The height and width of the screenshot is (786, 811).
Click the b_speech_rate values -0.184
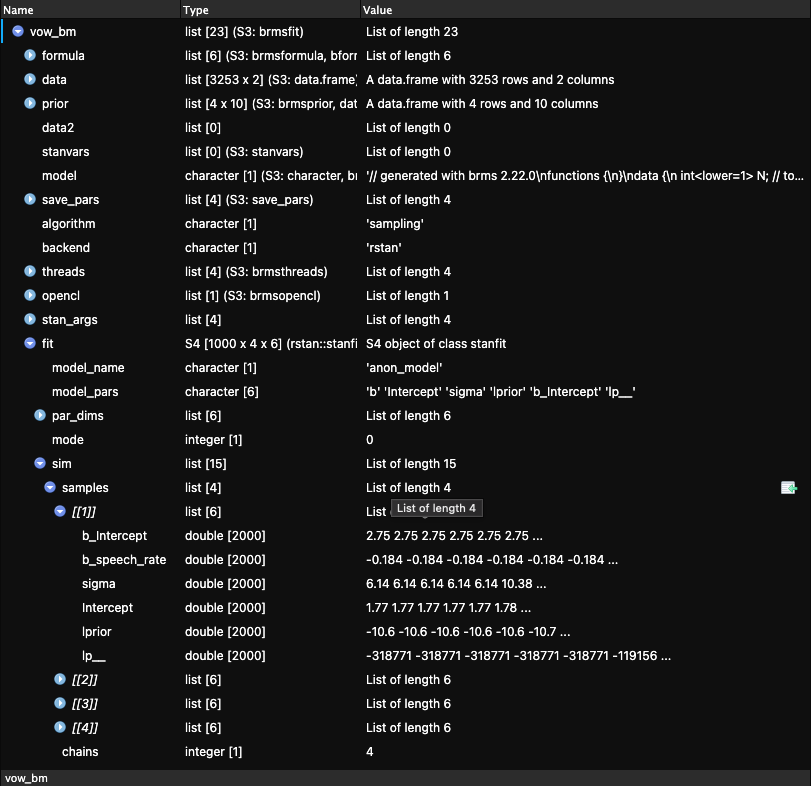coord(491,560)
